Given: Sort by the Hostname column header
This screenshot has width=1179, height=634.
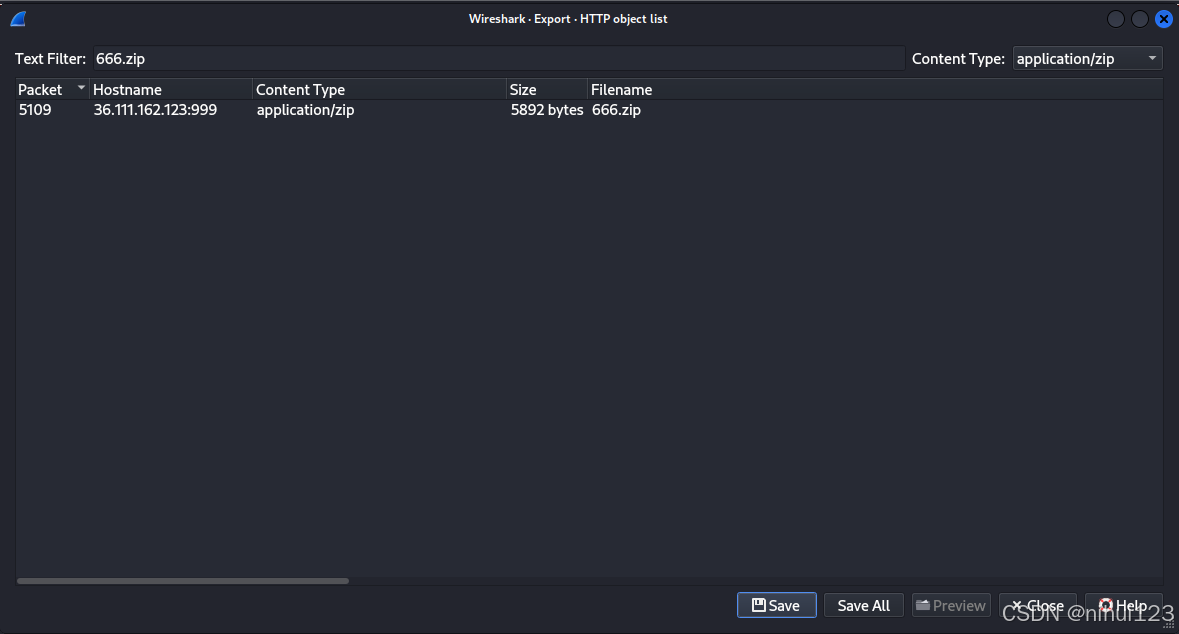Looking at the screenshot, I should coord(171,89).
